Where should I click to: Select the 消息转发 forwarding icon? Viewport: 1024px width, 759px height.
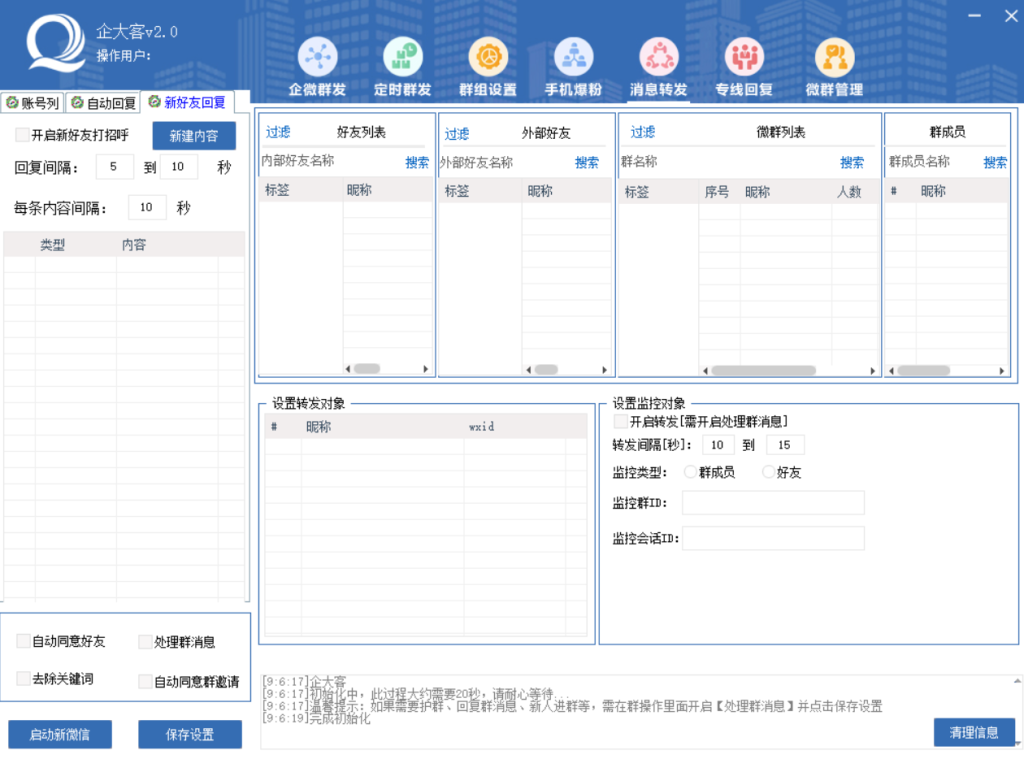point(658,58)
